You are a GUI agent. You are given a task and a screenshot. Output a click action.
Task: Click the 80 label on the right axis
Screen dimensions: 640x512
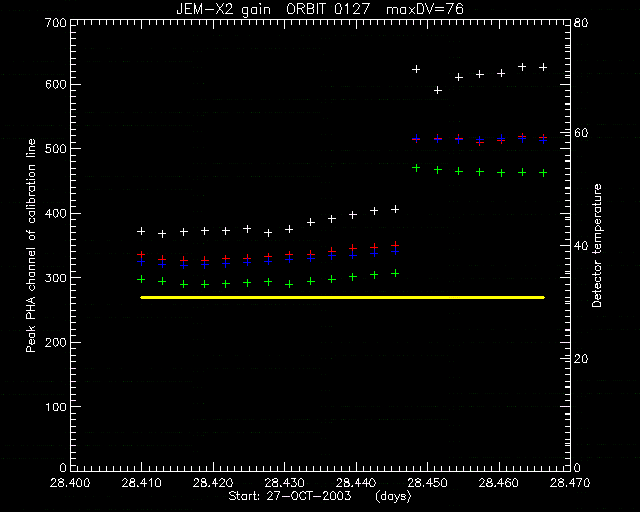click(x=581, y=22)
